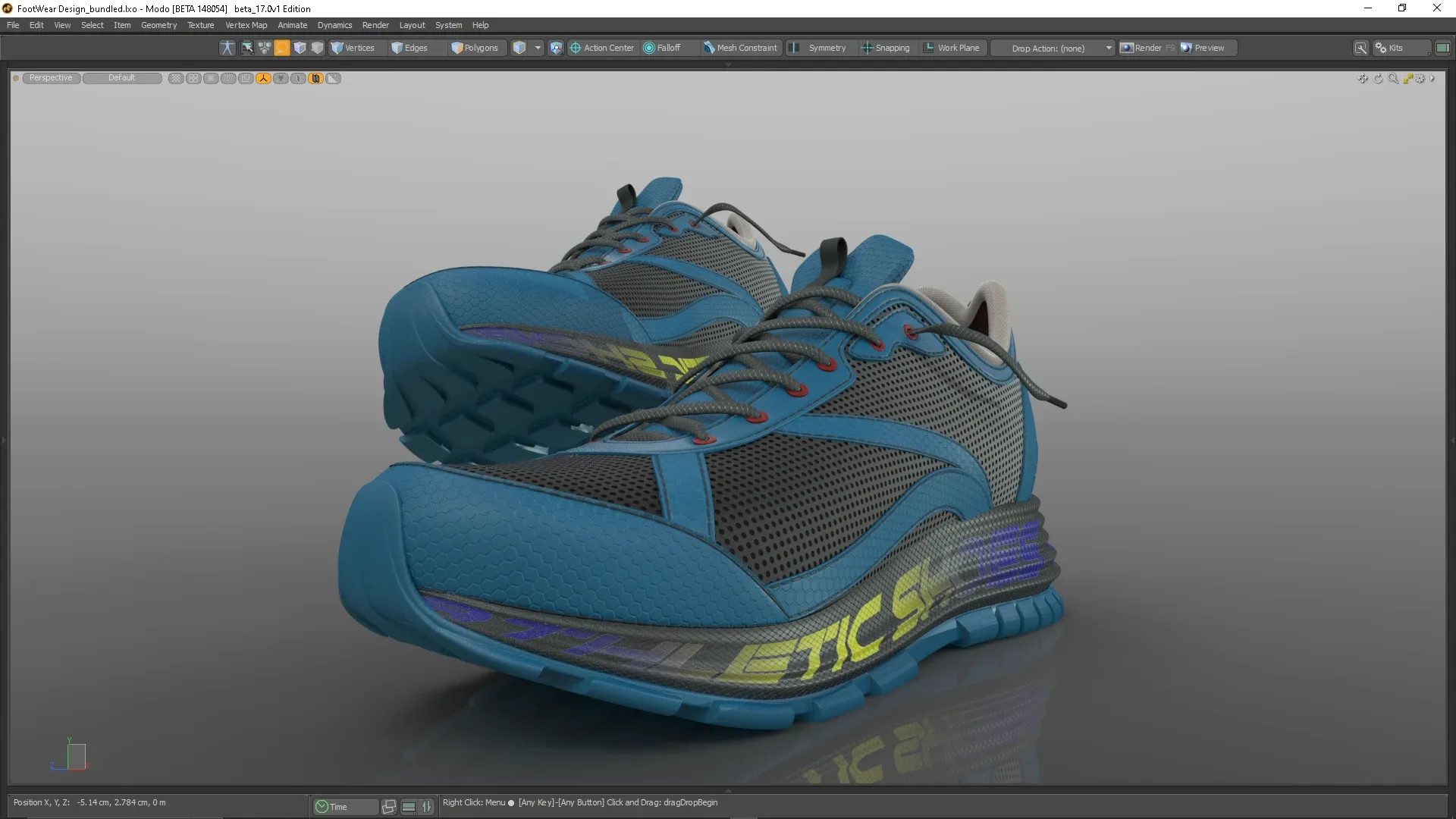Open the File menu
Screen dimensions: 1456x819
pyautogui.click(x=13, y=25)
